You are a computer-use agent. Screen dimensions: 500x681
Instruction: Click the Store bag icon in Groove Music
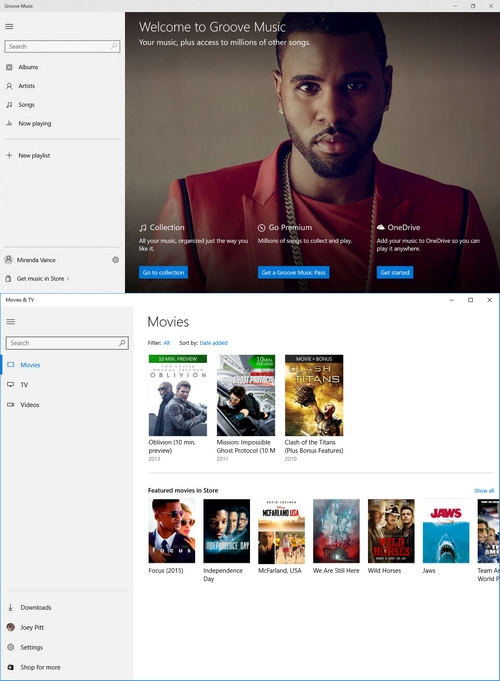(8, 278)
